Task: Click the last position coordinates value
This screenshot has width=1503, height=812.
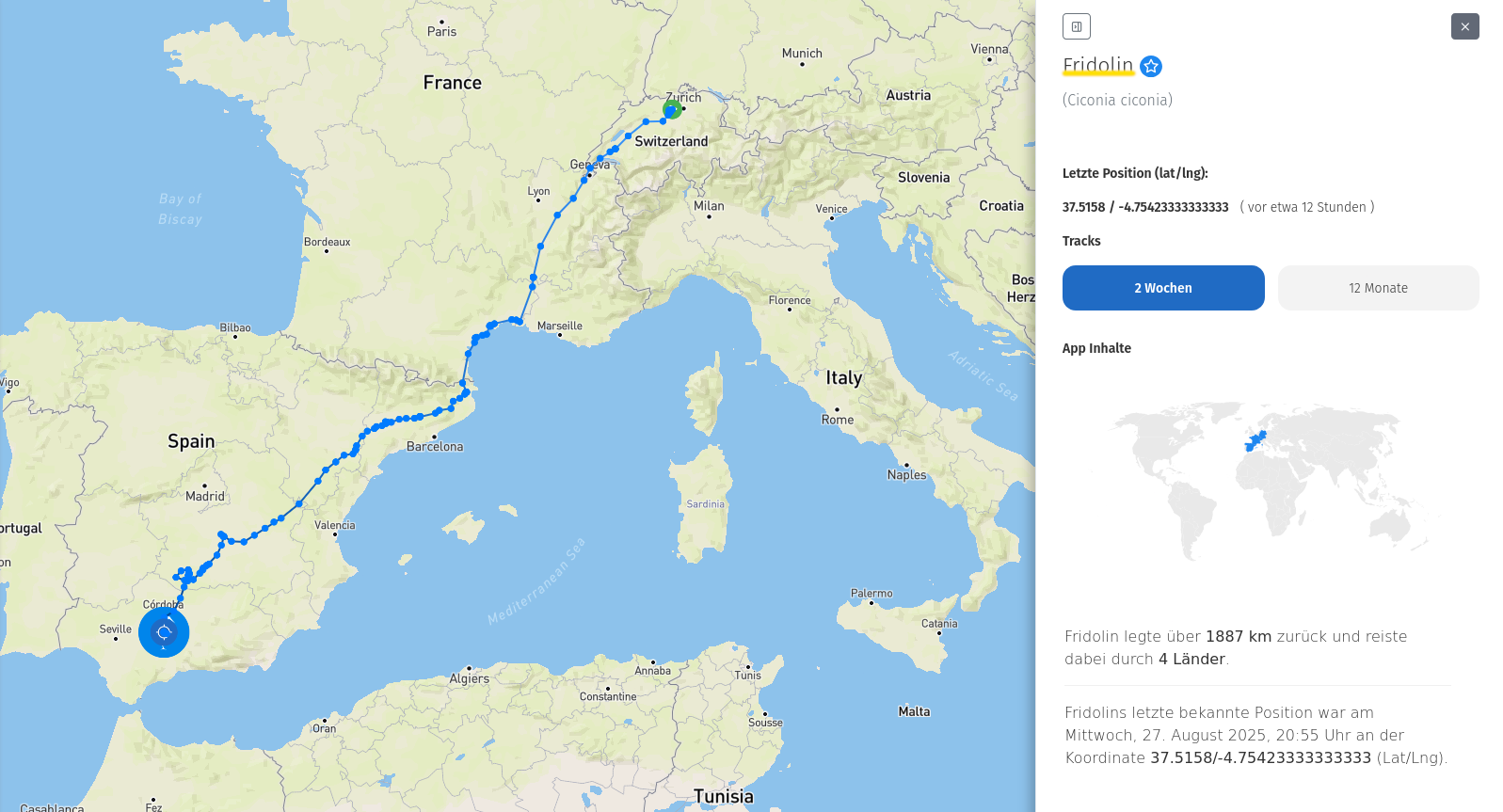Action: (x=1145, y=207)
